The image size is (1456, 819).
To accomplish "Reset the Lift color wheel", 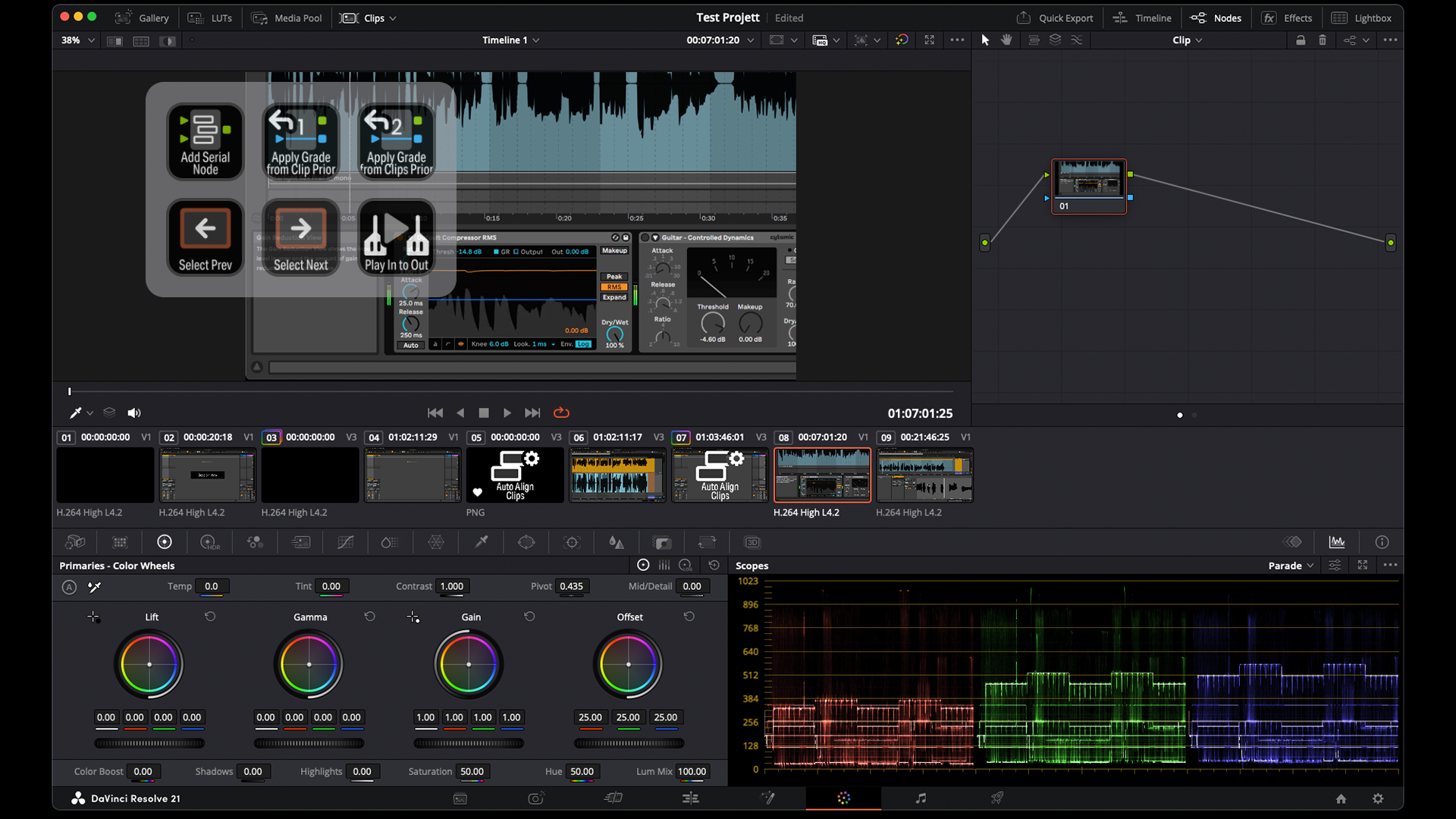I will point(210,617).
